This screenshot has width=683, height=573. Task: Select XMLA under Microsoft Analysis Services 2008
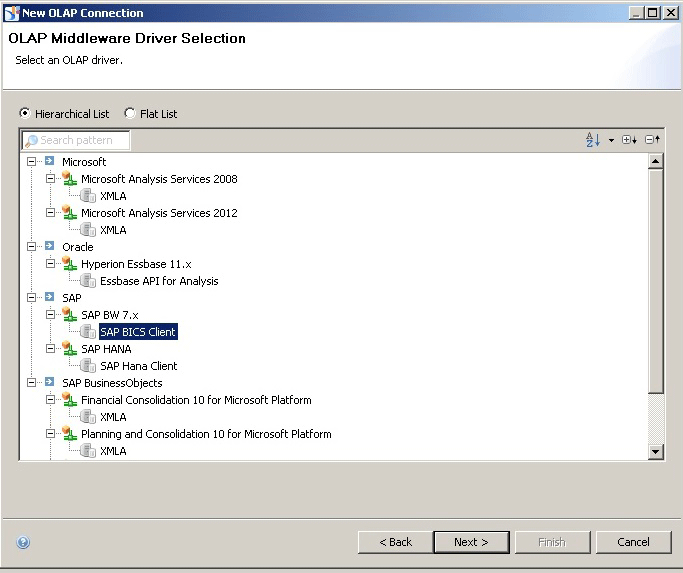tap(113, 196)
